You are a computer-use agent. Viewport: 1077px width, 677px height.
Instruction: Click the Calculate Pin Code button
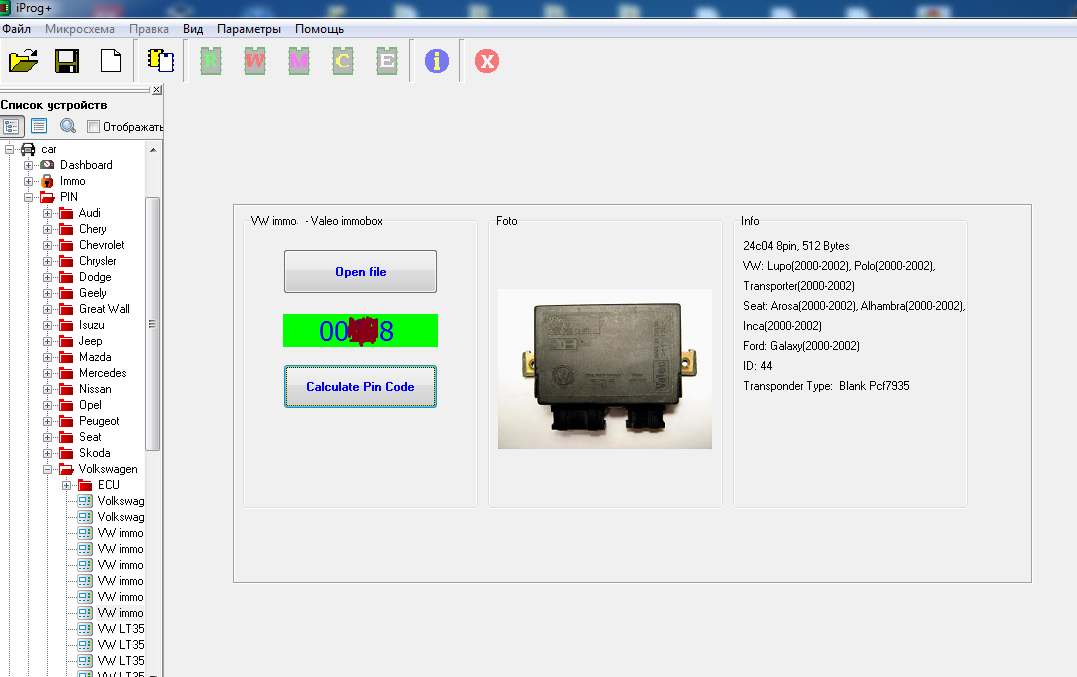click(361, 387)
